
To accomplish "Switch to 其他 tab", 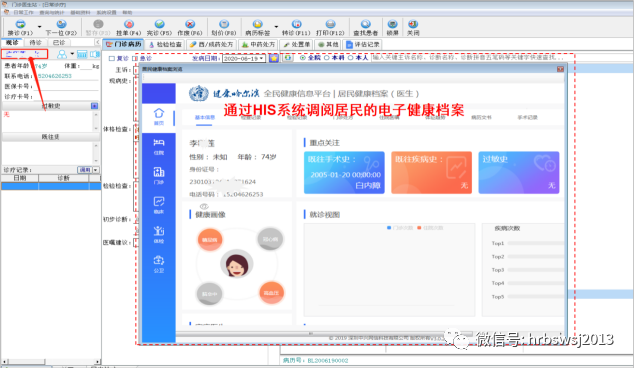I will coord(328,44).
